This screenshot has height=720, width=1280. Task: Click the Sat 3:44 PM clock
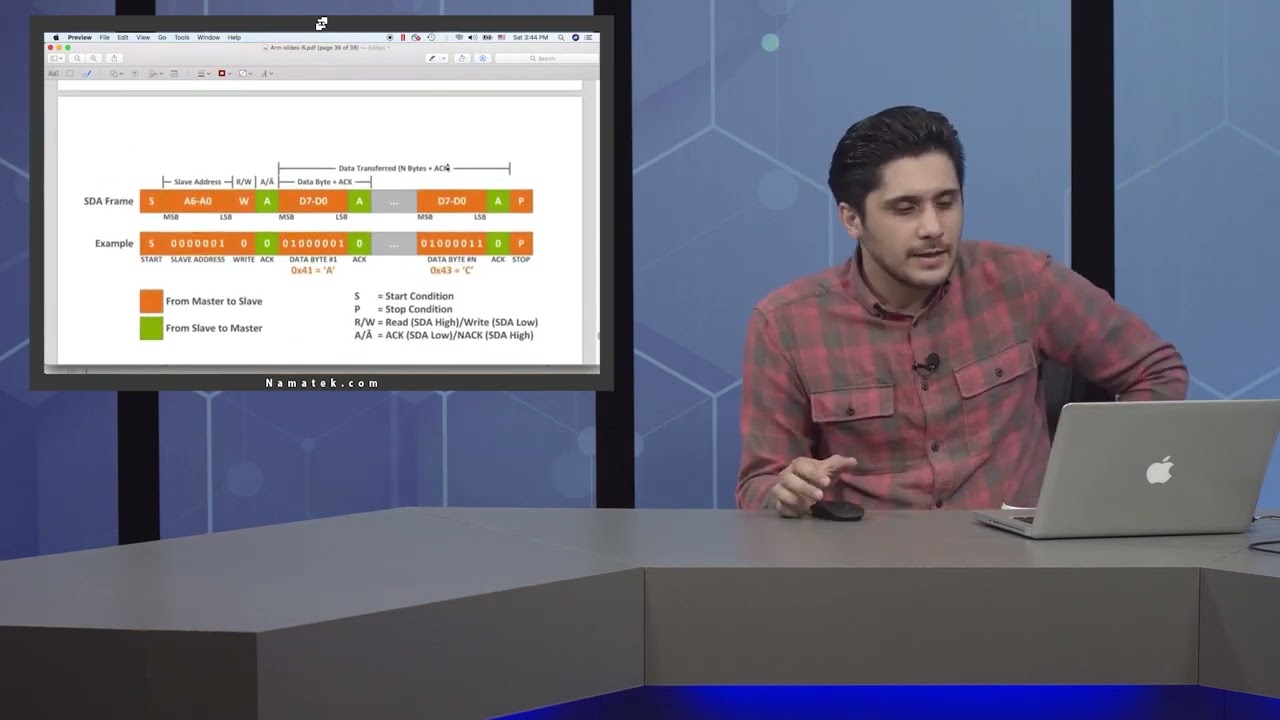530,37
